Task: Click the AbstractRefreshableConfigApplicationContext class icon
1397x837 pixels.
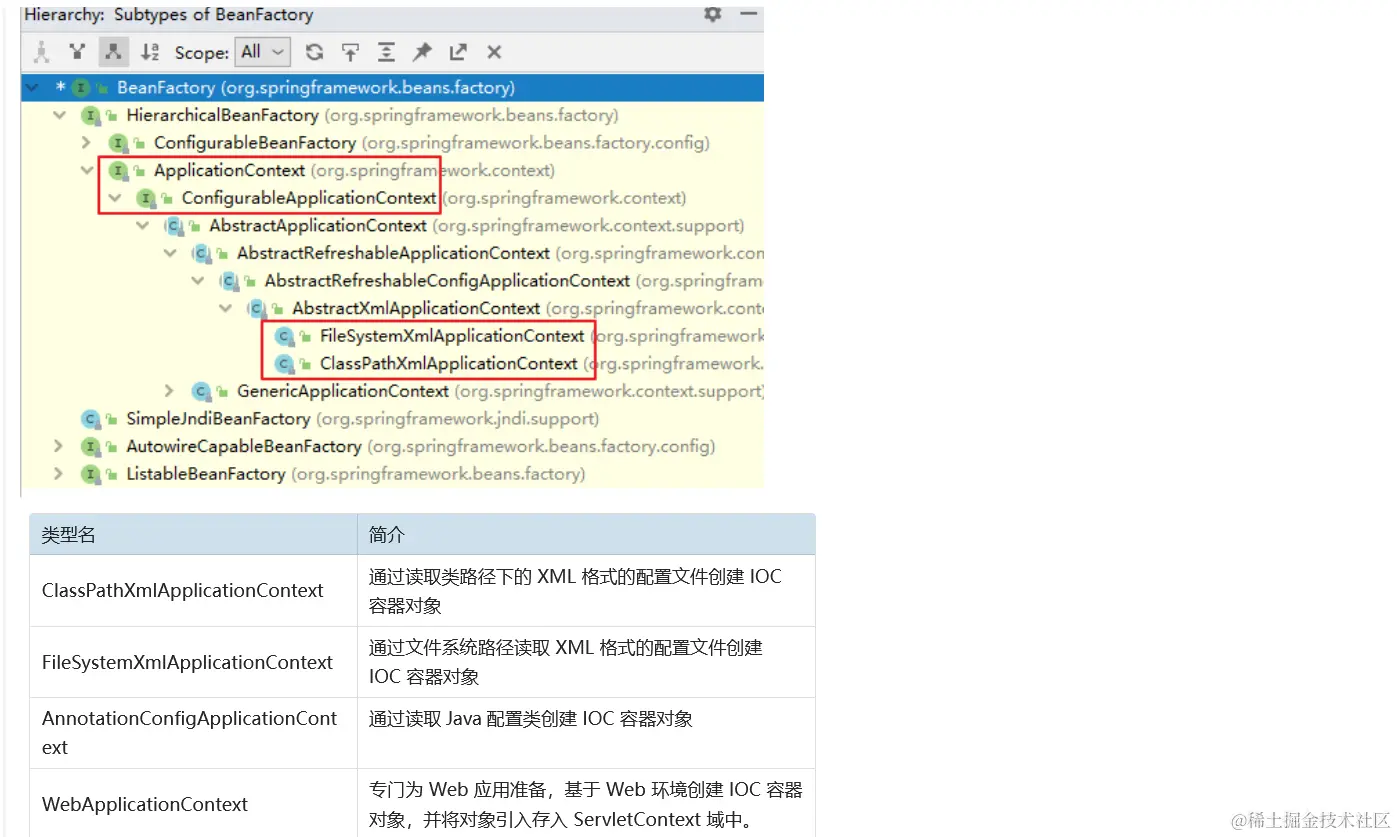Action: click(x=229, y=281)
